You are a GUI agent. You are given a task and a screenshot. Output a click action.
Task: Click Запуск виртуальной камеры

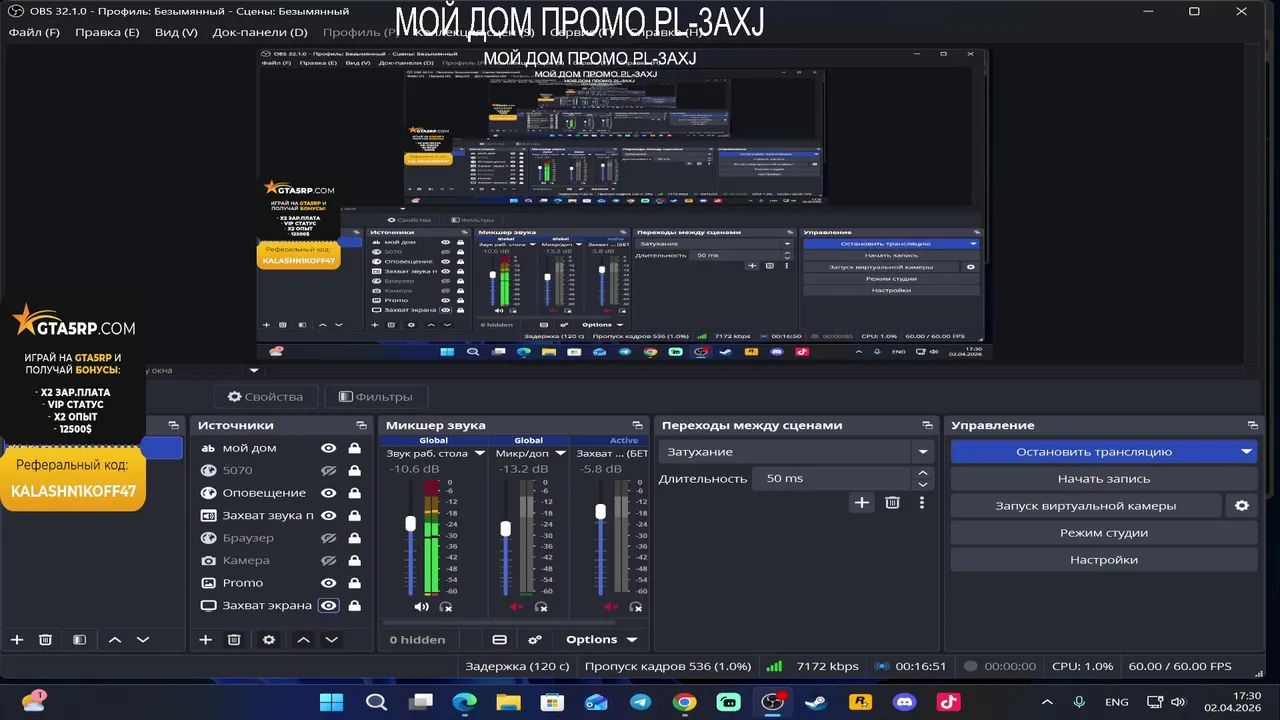[x=1086, y=506]
